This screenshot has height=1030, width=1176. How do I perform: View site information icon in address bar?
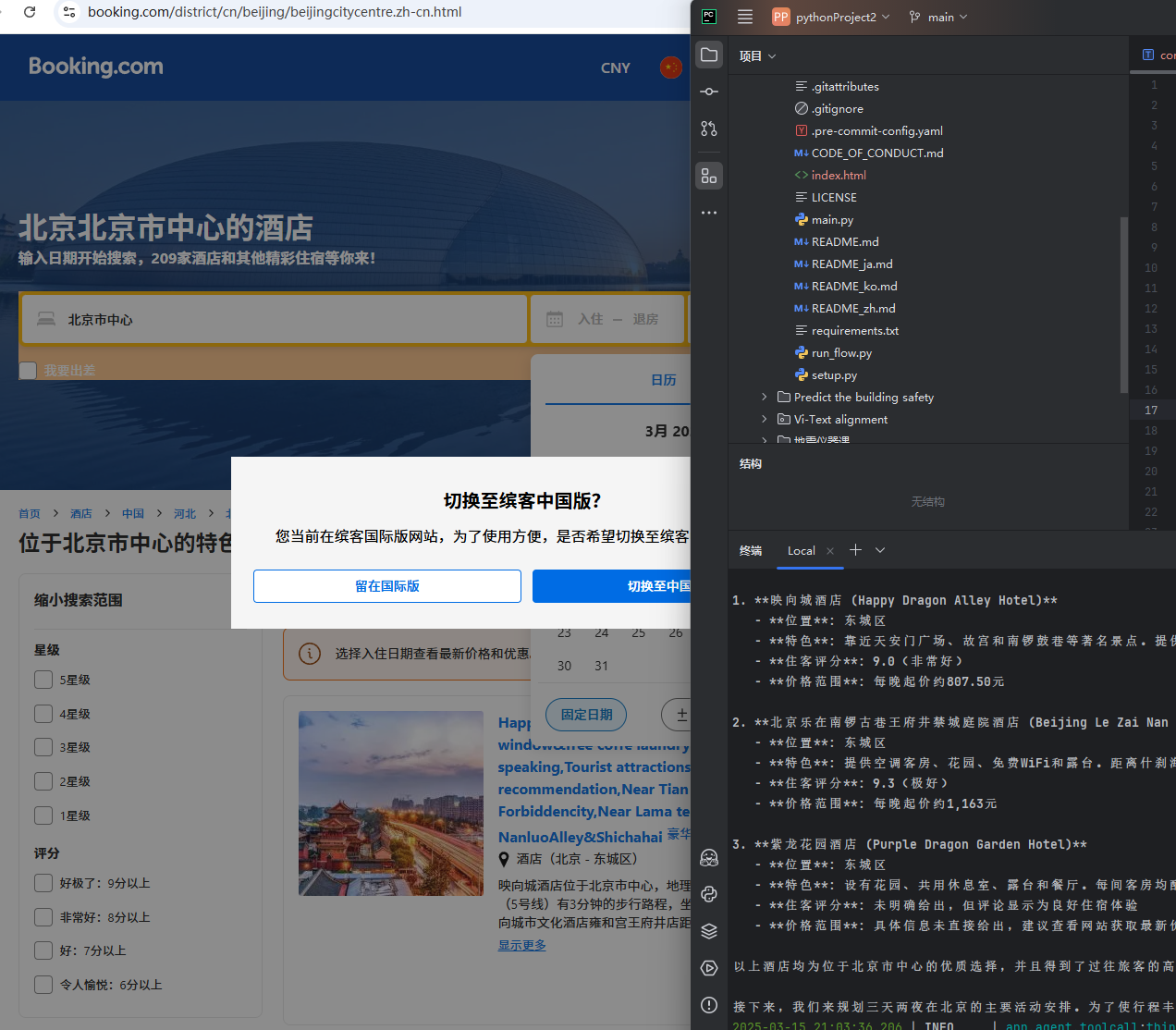point(69,12)
